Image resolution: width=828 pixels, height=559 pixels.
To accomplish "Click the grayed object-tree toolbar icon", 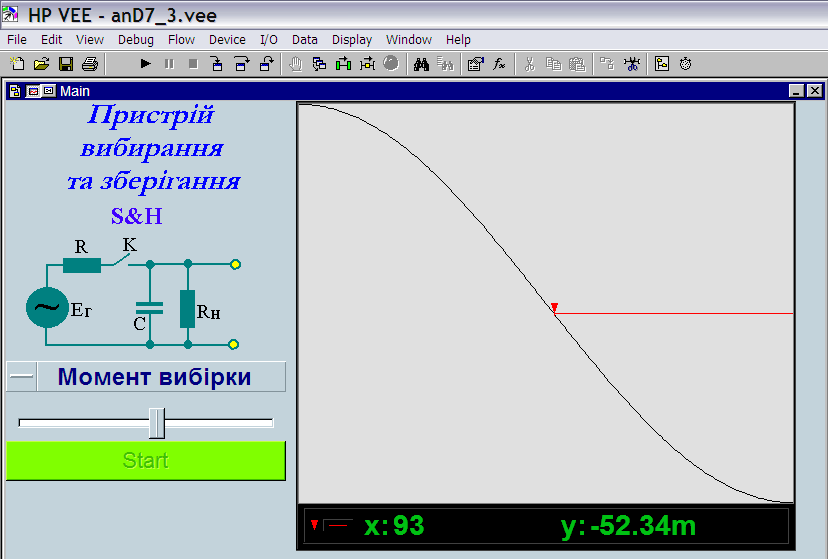I will [607, 64].
